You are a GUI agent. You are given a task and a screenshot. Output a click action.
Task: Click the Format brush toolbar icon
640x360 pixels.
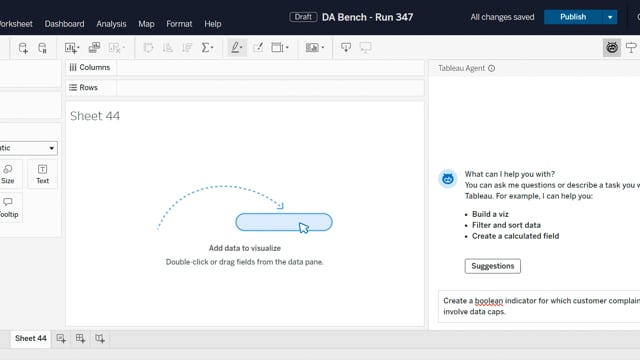pyautogui.click(x=258, y=48)
